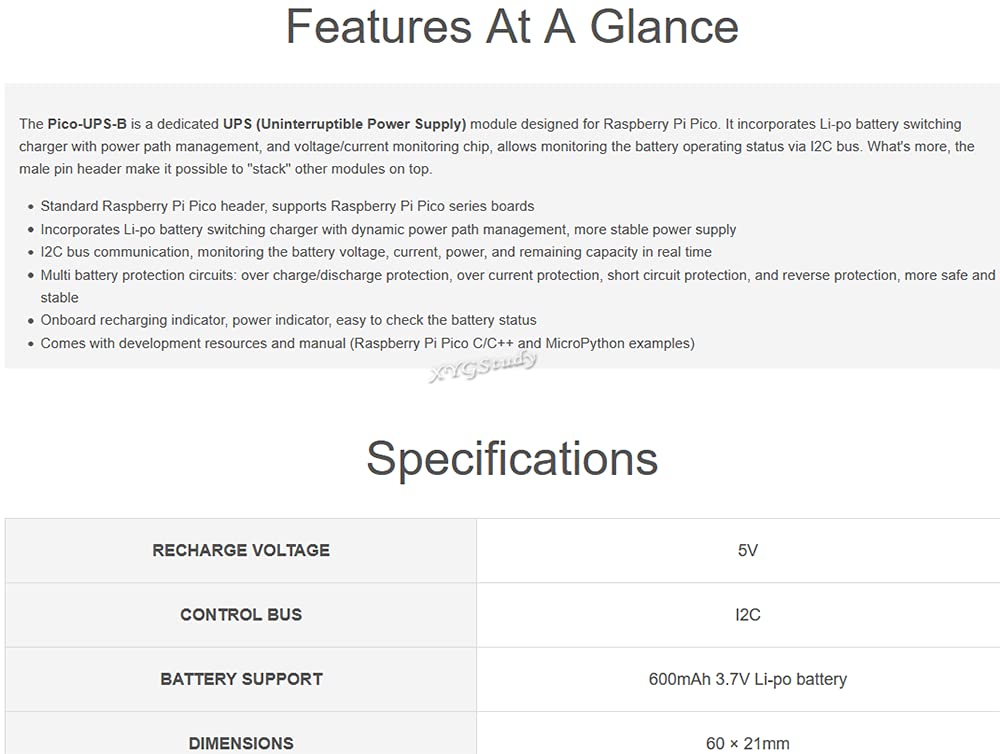Screen dimensions: 1000x754
Task: Click the intro paragraph mentioning male pin header
Action: pyautogui.click(x=497, y=147)
